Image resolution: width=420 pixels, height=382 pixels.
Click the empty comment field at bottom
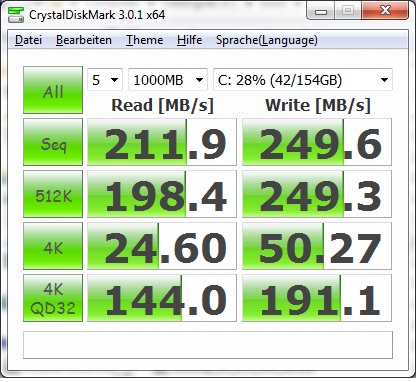[208, 345]
